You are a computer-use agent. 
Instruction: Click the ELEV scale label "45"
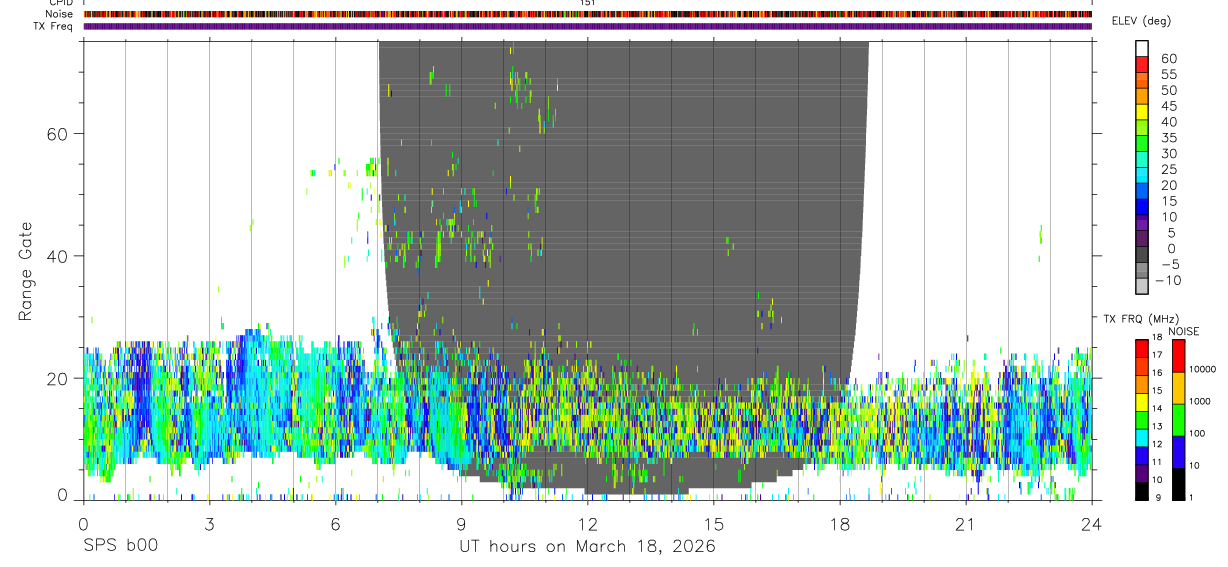point(1168,106)
